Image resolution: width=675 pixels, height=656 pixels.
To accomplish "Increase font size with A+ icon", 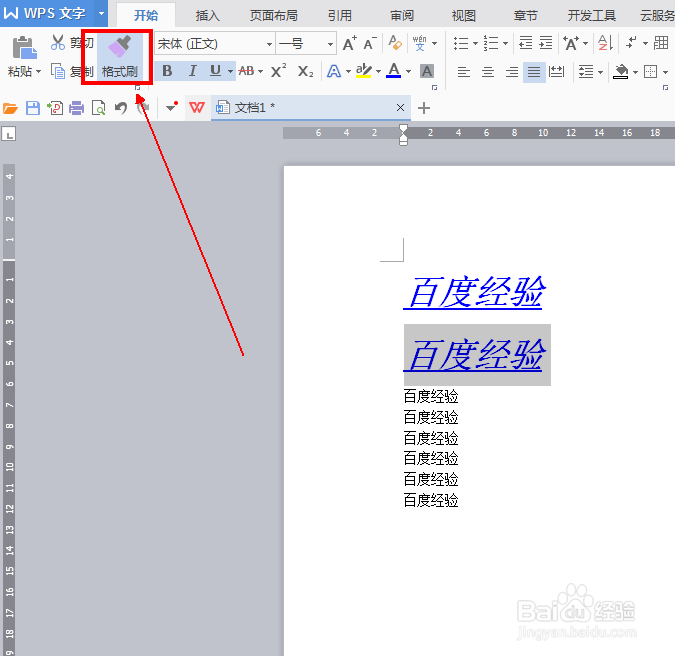I will tap(350, 43).
